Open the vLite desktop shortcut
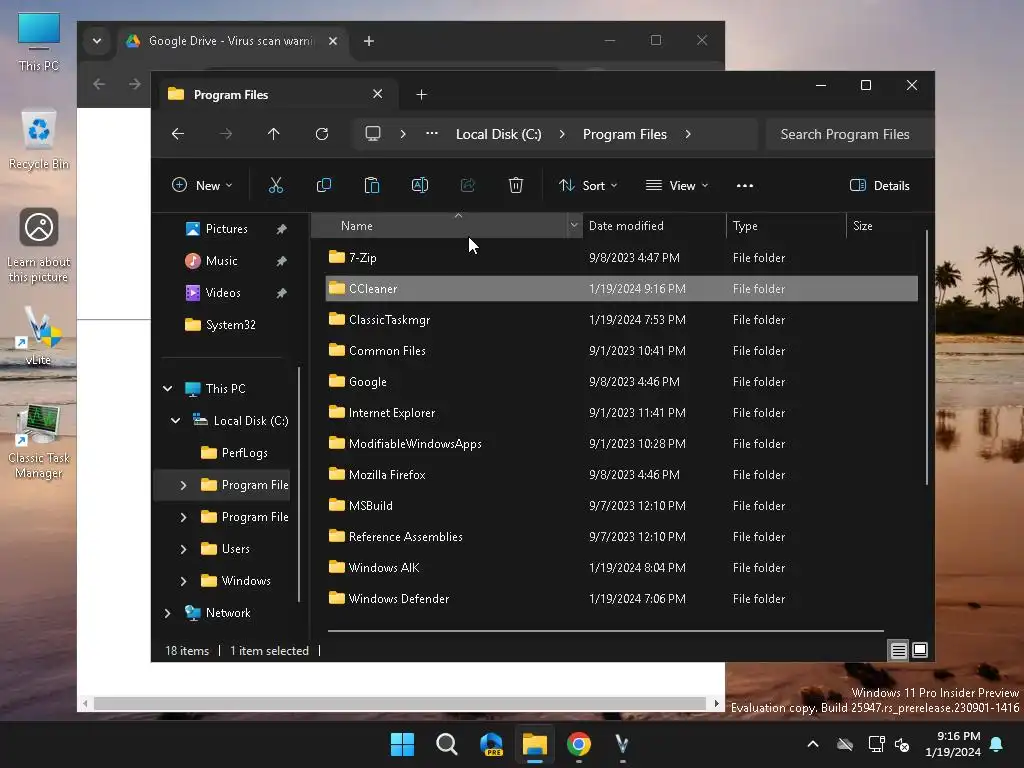 coord(39,336)
